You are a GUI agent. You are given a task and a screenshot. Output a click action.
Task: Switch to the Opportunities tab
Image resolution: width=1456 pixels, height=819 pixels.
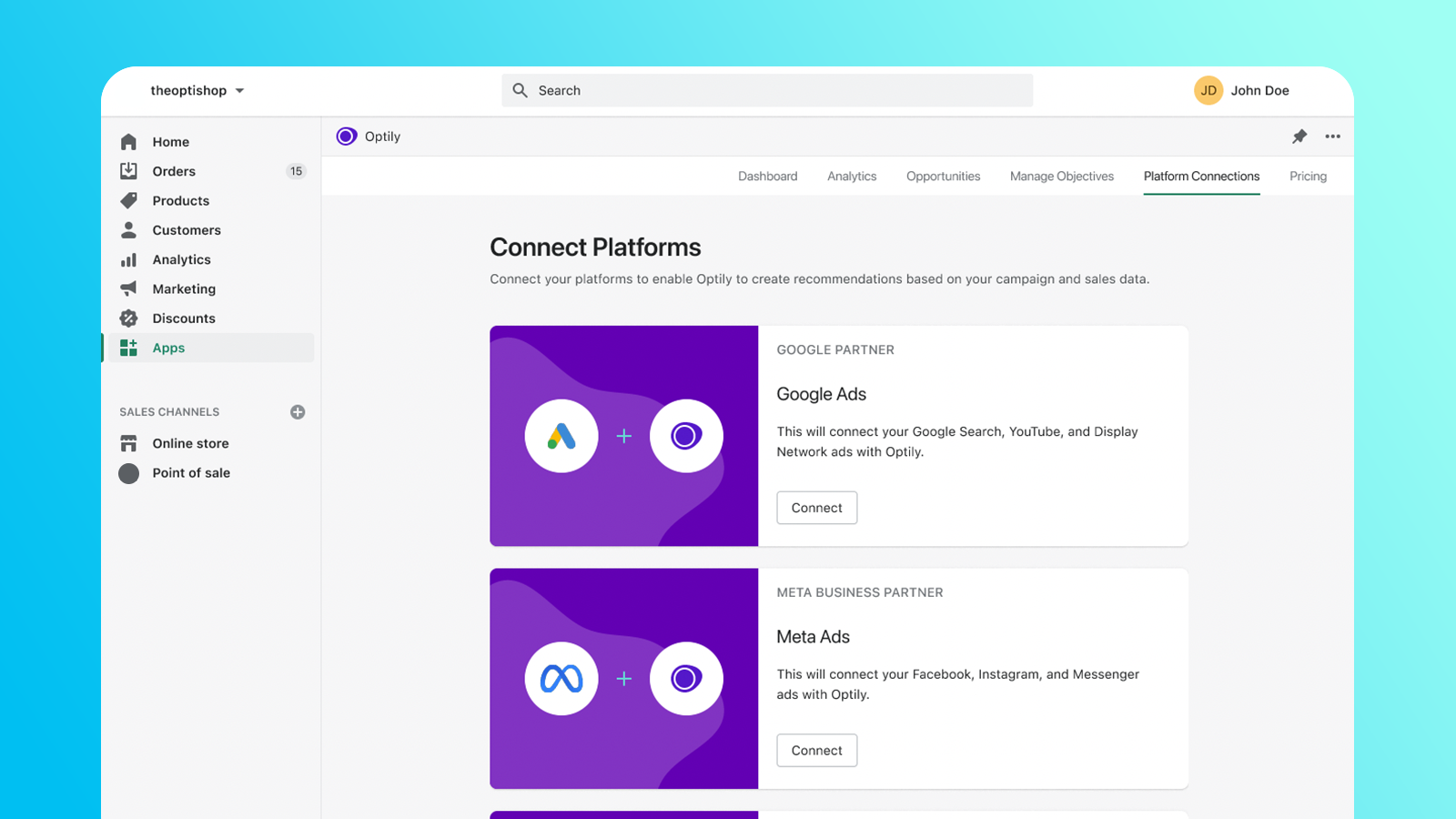[x=943, y=177]
